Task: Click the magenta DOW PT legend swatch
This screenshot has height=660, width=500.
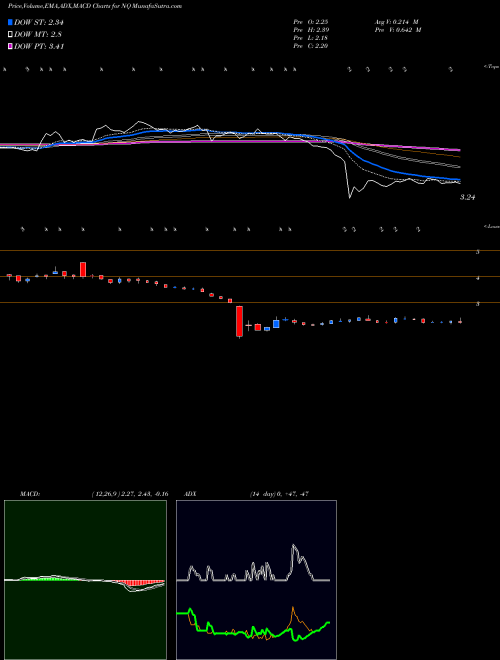Action: pyautogui.click(x=11, y=46)
